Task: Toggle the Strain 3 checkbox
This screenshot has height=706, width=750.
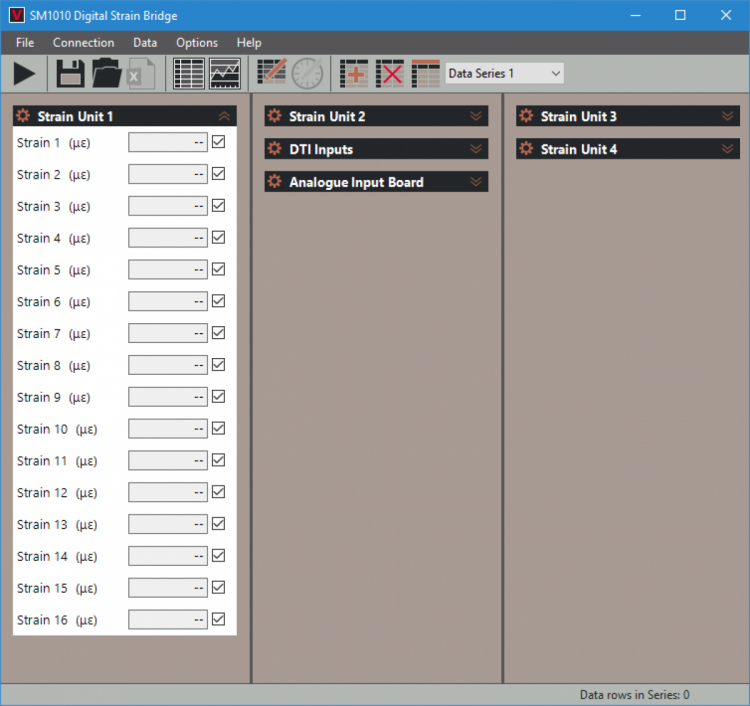Action: click(x=219, y=206)
